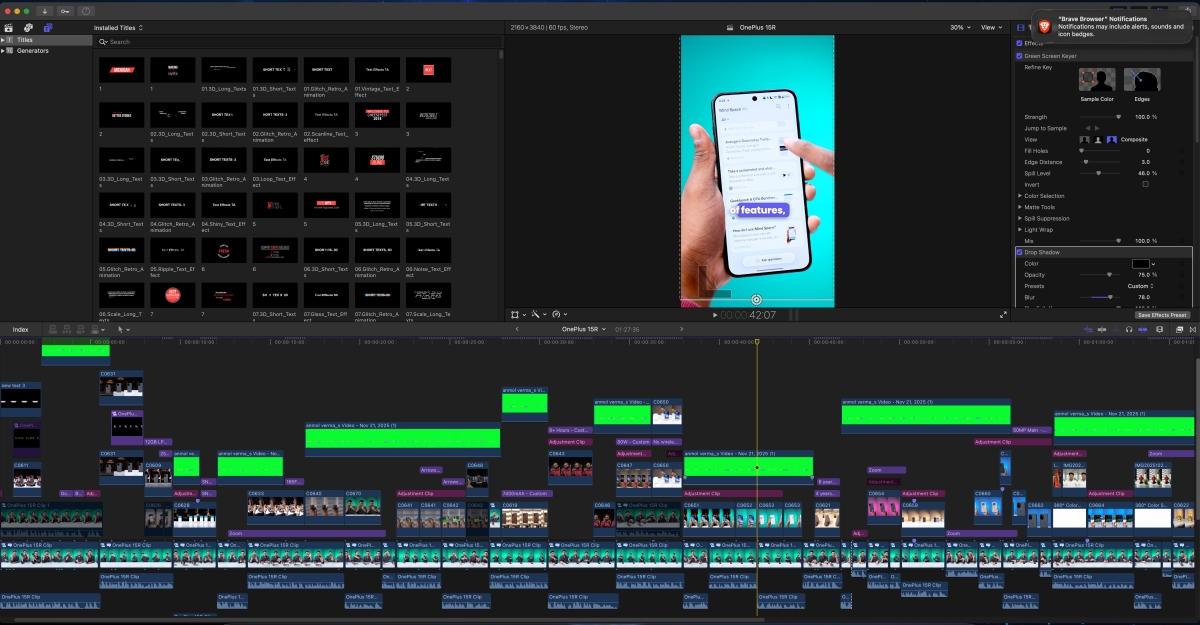Enable the keyer Invert checkbox
The height and width of the screenshot is (625, 1200).
tap(1145, 184)
